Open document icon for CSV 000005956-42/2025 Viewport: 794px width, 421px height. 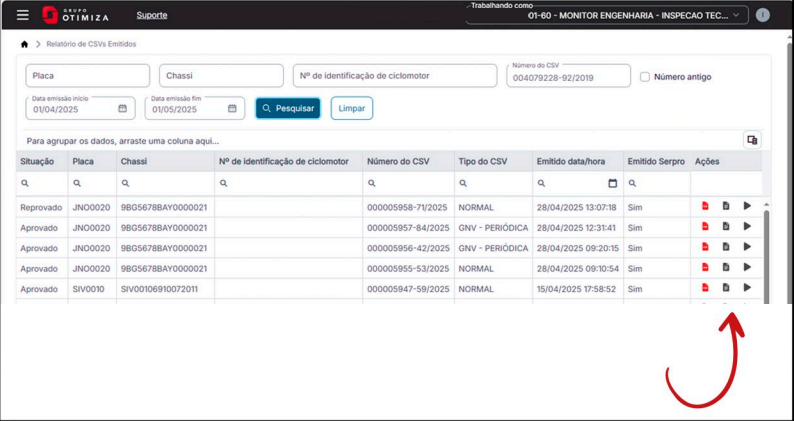tap(726, 247)
